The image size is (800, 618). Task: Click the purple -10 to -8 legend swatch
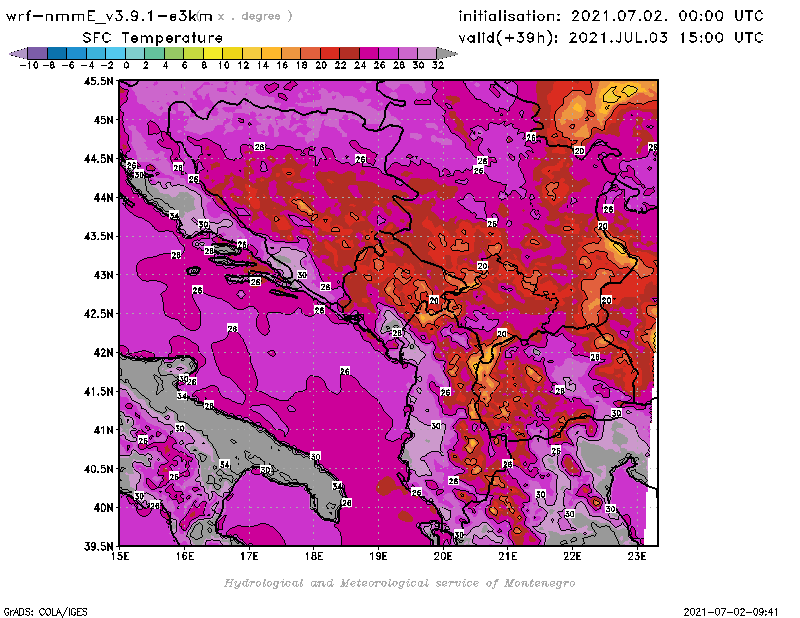click(38, 53)
